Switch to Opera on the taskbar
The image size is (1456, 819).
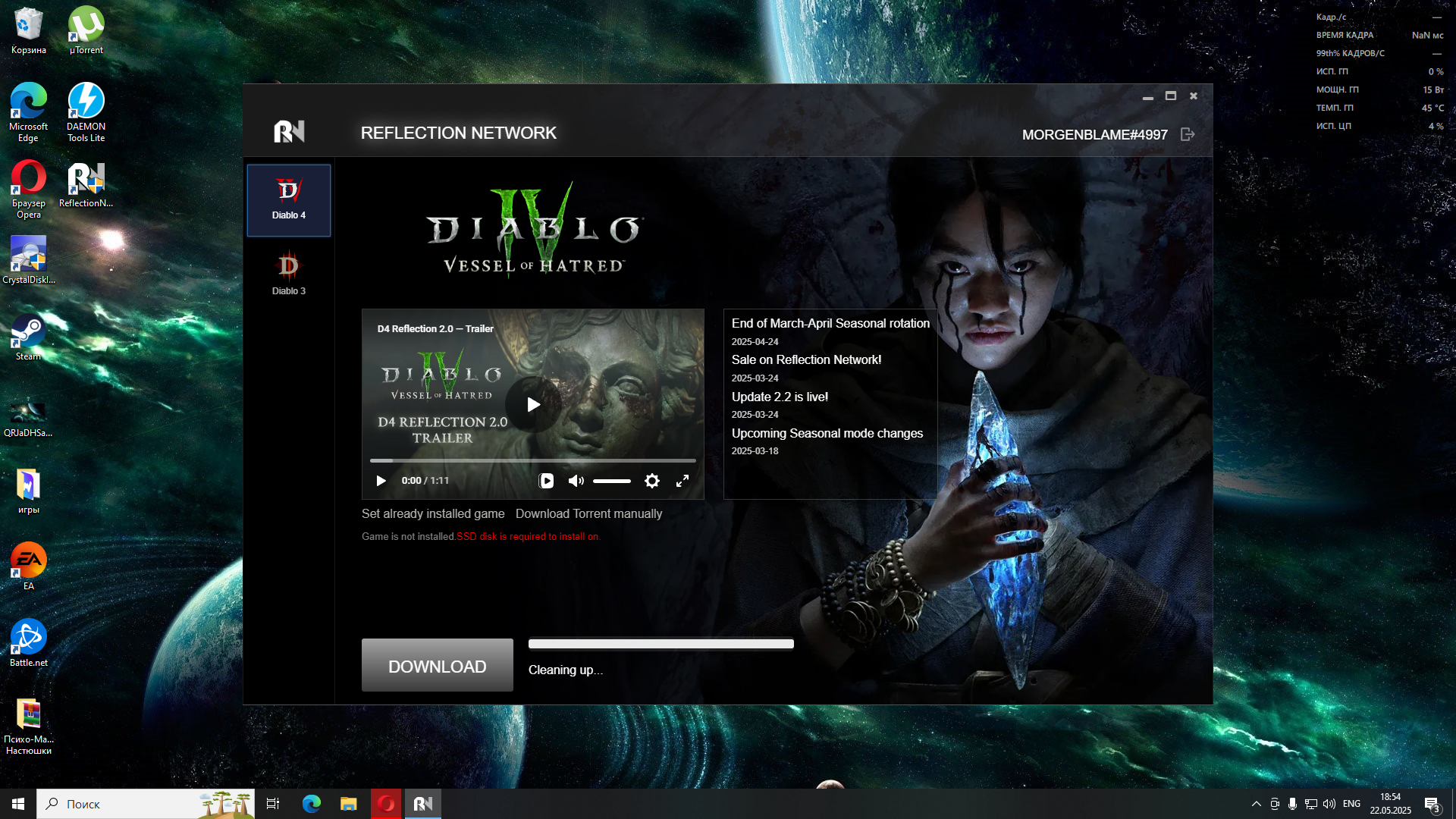point(386,804)
